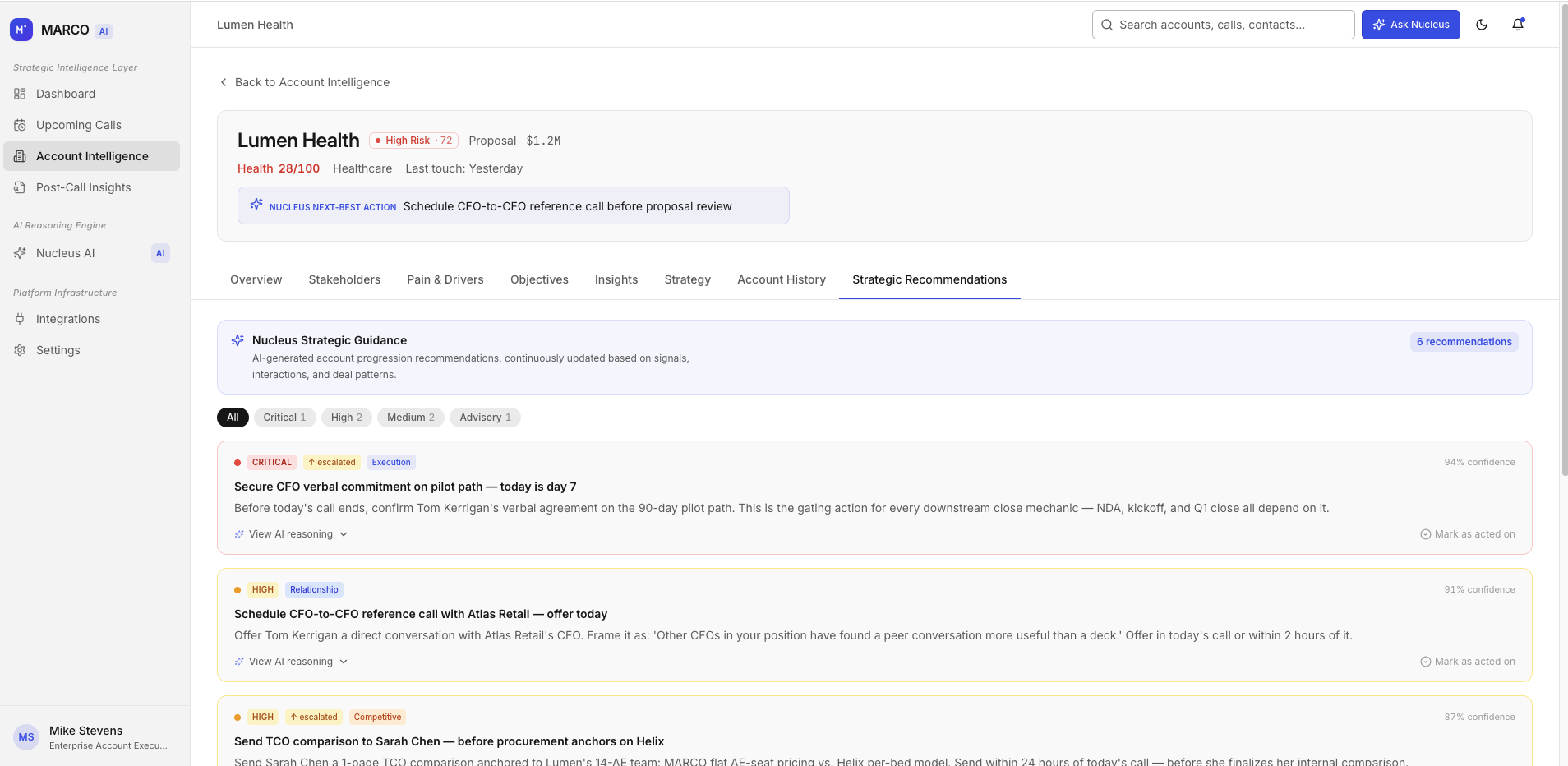
Task: Filter recommendations by Medium
Action: (x=411, y=418)
